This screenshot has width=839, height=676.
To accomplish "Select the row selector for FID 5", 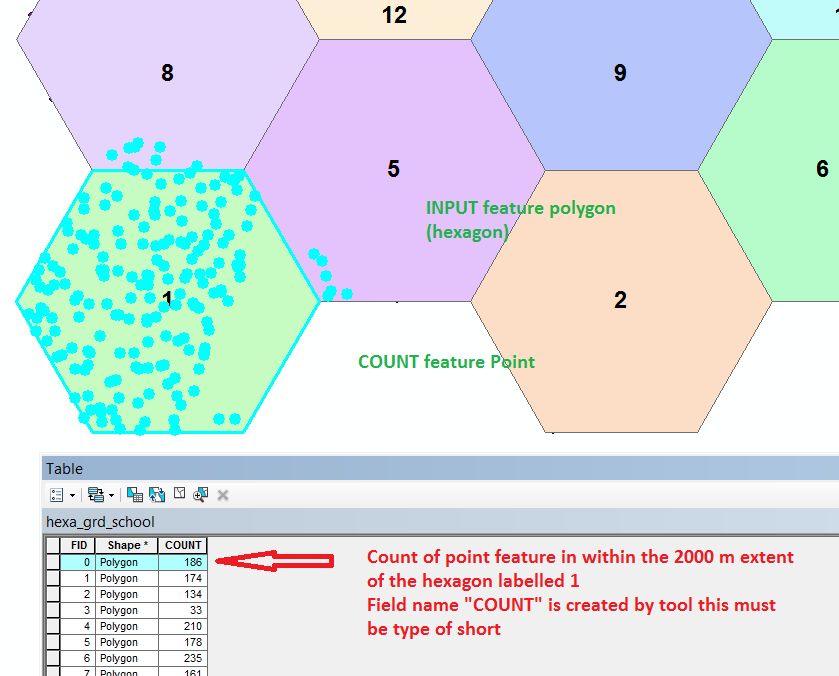I will 53,642.
